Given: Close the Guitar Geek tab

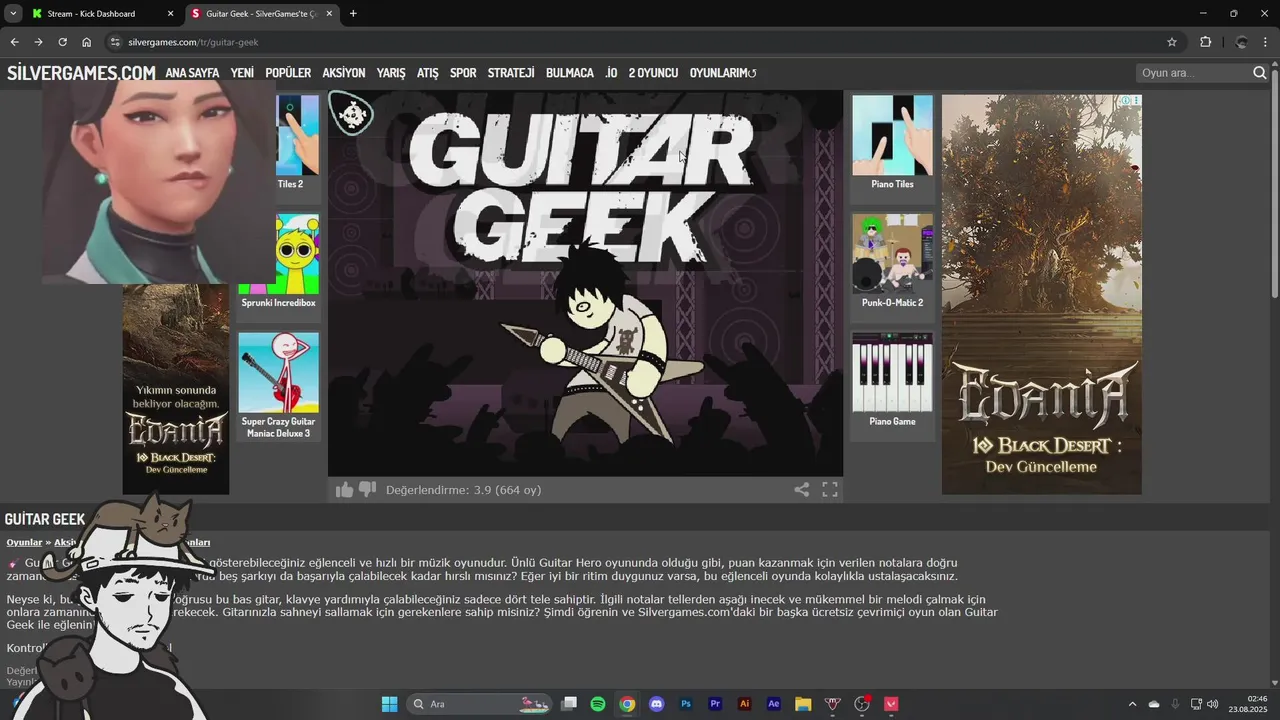Looking at the screenshot, I should click(331, 14).
